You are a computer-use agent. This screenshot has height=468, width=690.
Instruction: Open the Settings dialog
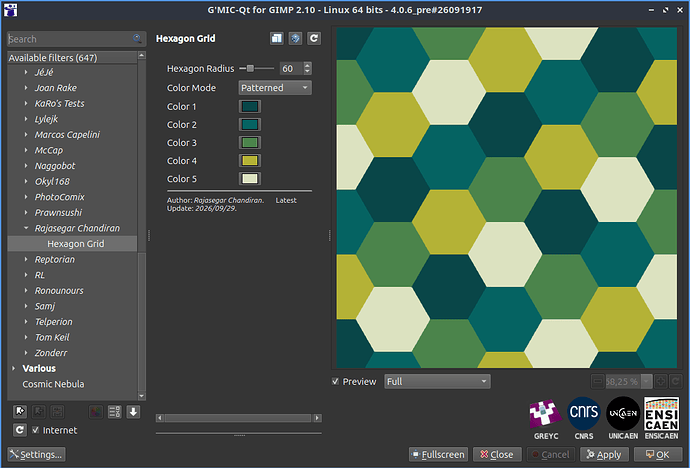click(37, 454)
